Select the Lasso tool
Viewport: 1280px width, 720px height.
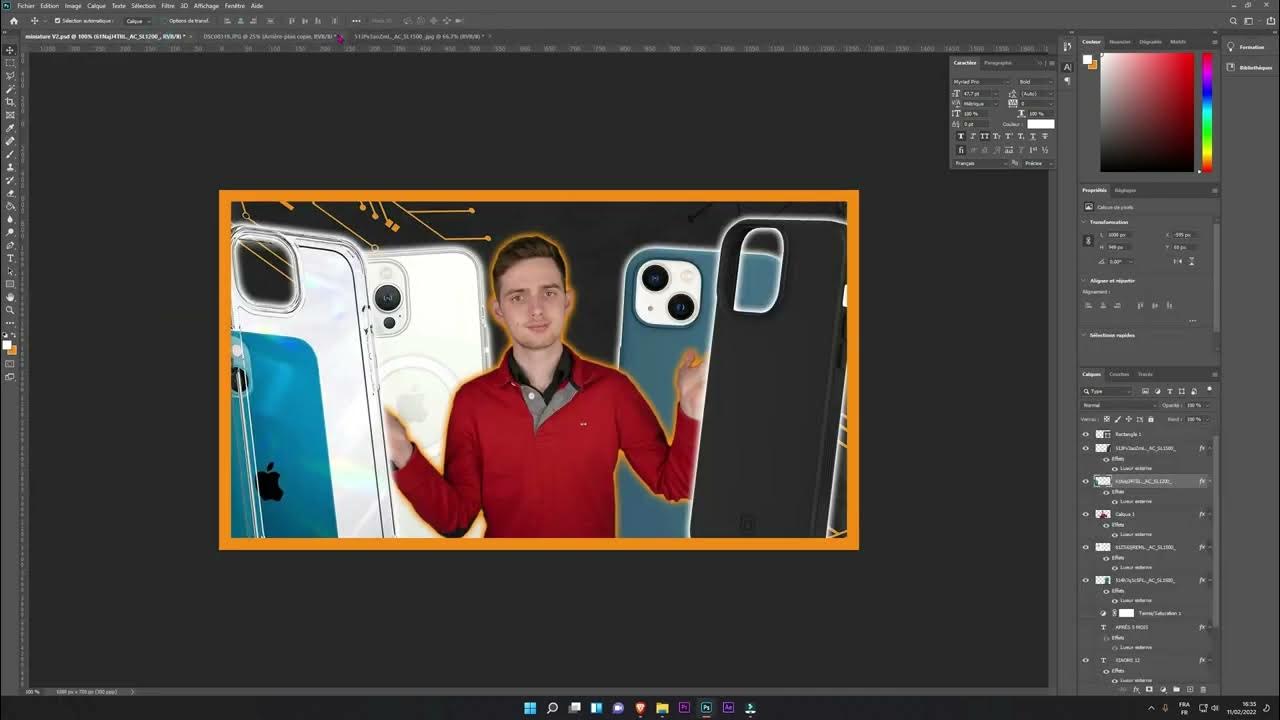[10, 76]
